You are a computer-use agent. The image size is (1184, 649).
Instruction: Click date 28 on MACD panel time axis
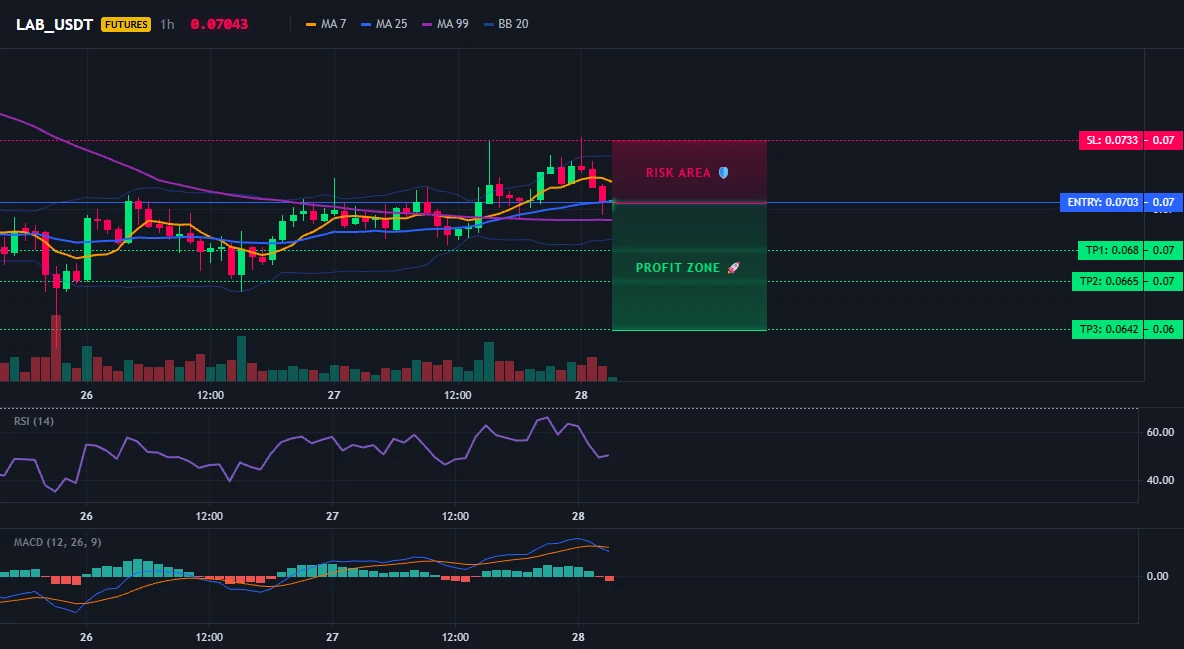pos(579,637)
